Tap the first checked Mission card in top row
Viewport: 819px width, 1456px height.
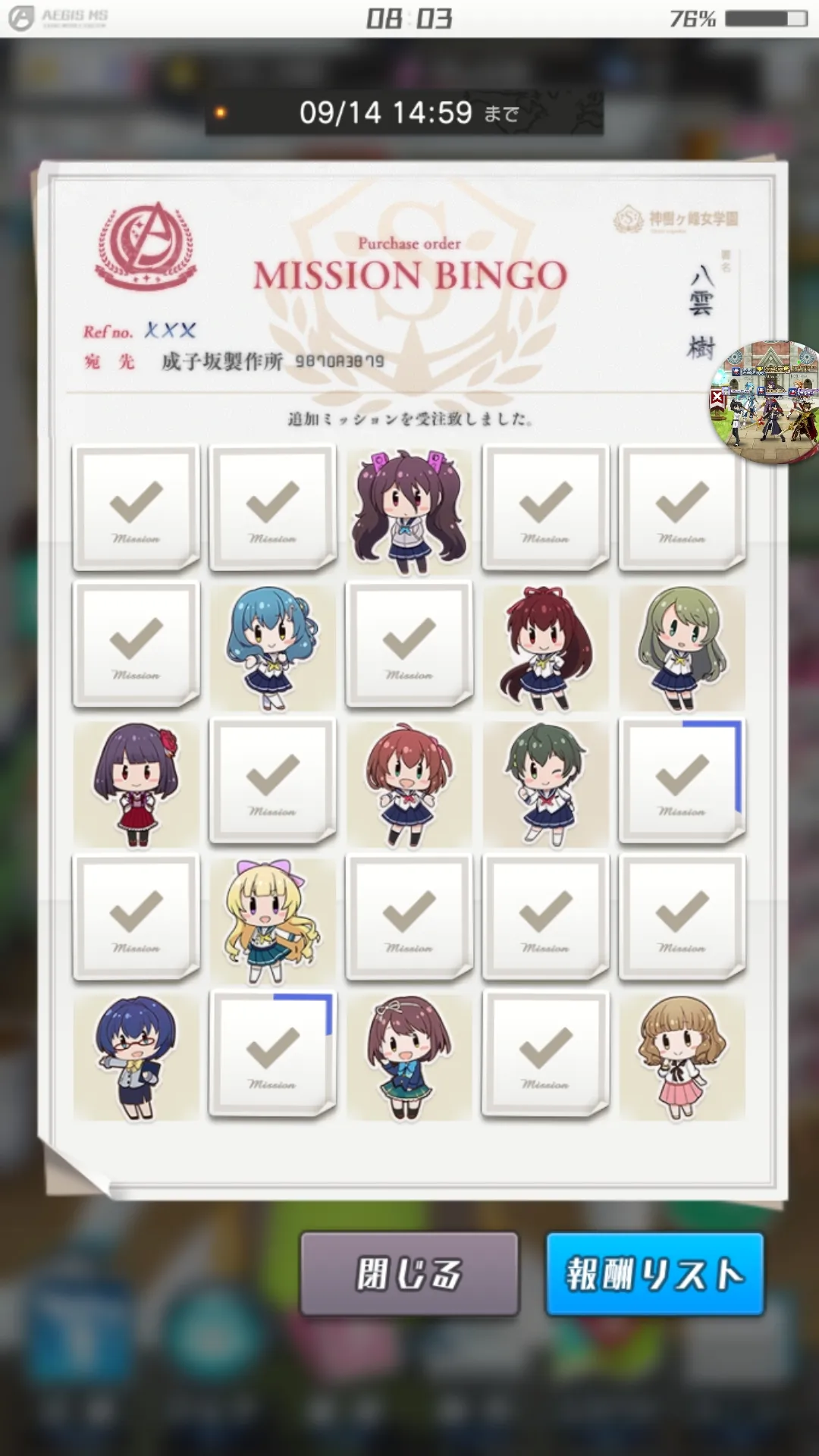[x=136, y=508]
